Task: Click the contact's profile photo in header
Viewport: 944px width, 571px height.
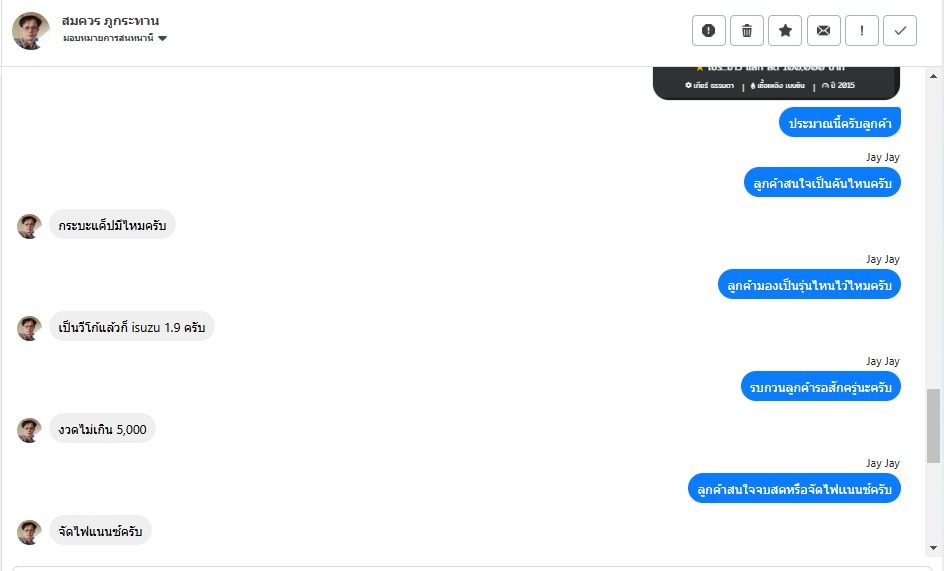Action: [x=30, y=31]
